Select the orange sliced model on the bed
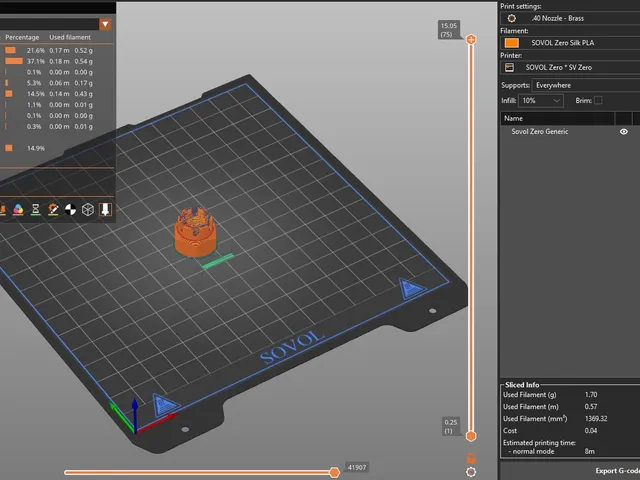 (196, 235)
